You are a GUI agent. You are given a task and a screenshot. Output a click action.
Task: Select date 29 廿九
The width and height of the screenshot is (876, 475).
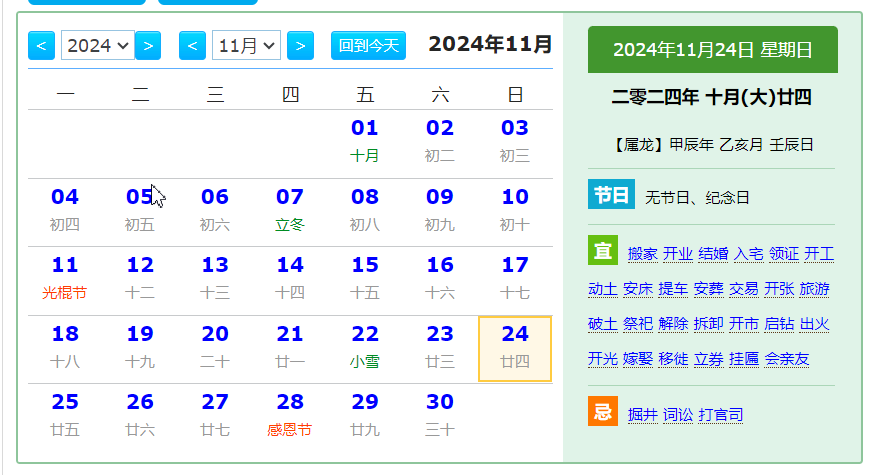point(365,415)
